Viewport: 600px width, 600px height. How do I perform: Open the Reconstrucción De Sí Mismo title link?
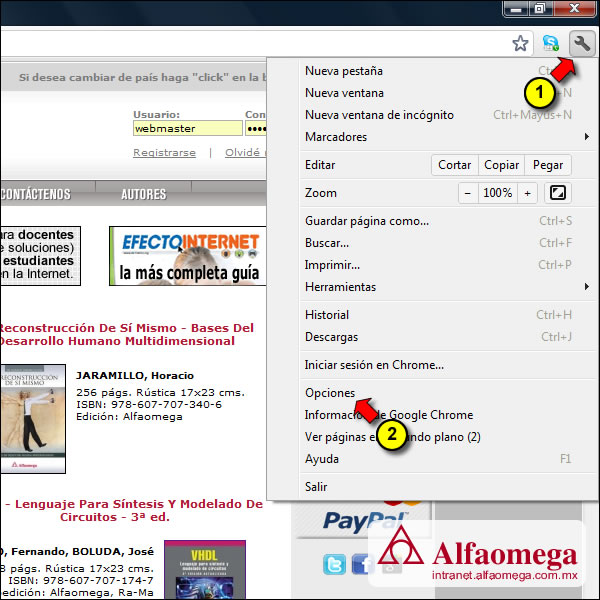tap(127, 334)
